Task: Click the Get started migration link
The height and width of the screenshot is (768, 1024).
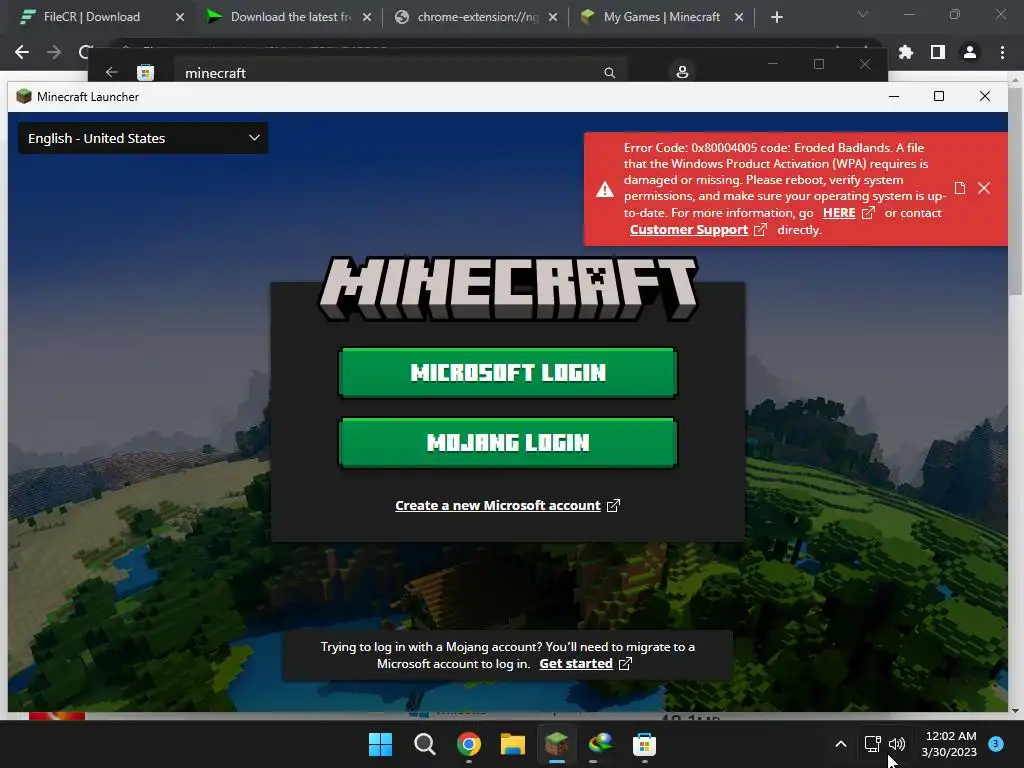Action: tap(585, 664)
